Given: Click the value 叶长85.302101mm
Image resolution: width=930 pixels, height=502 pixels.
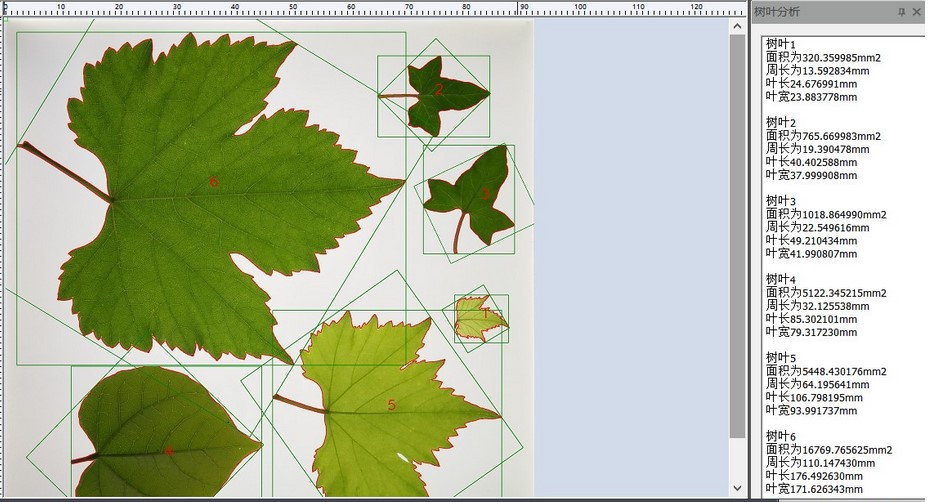Looking at the screenshot, I should pyautogui.click(x=811, y=318).
